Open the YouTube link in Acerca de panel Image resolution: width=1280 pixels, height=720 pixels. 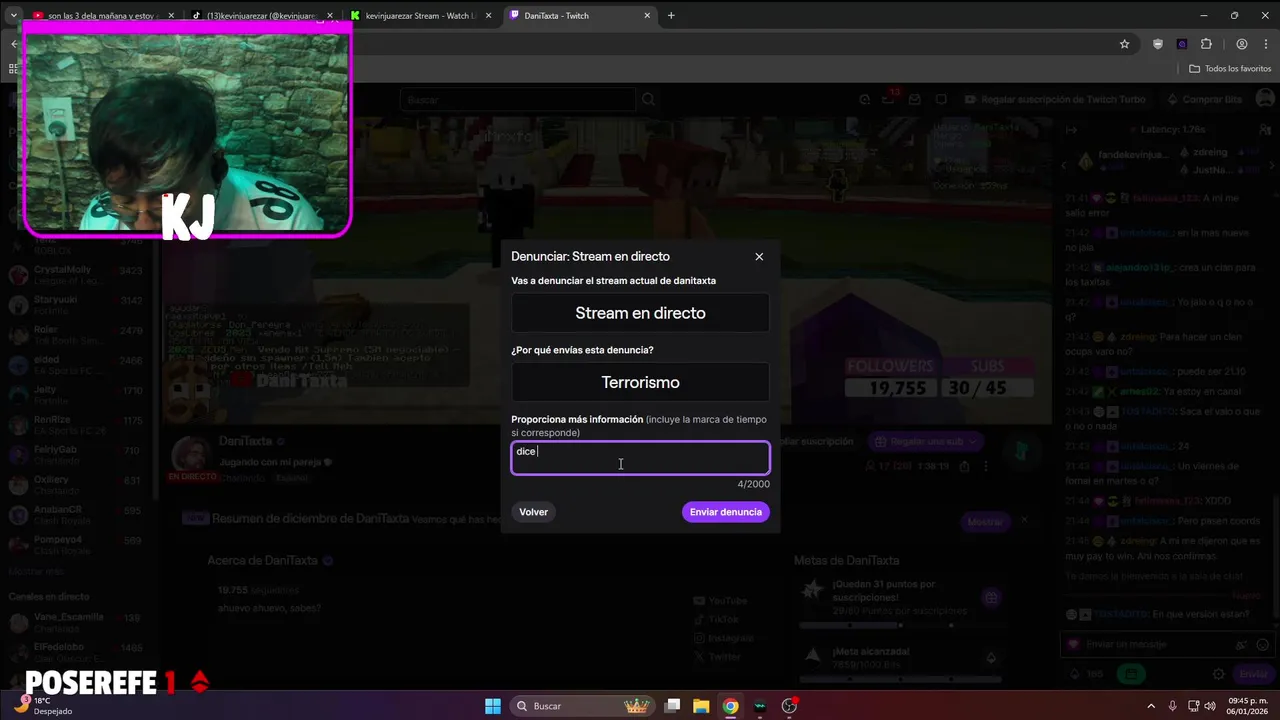(720, 601)
